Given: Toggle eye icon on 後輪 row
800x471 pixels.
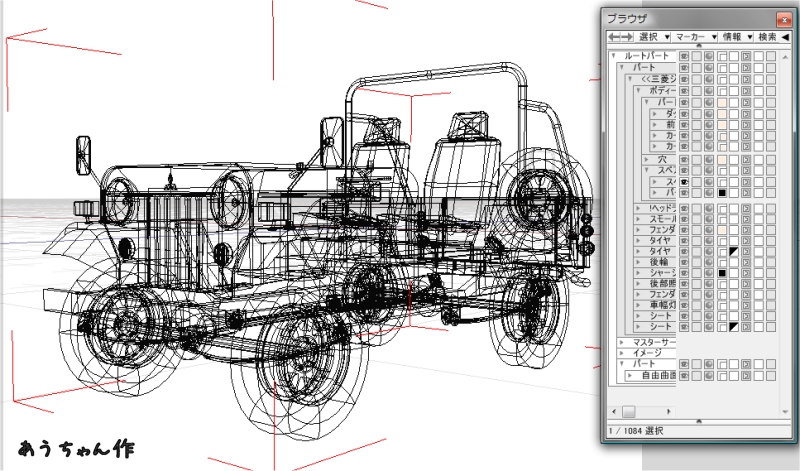Looking at the screenshot, I should click(x=684, y=262).
